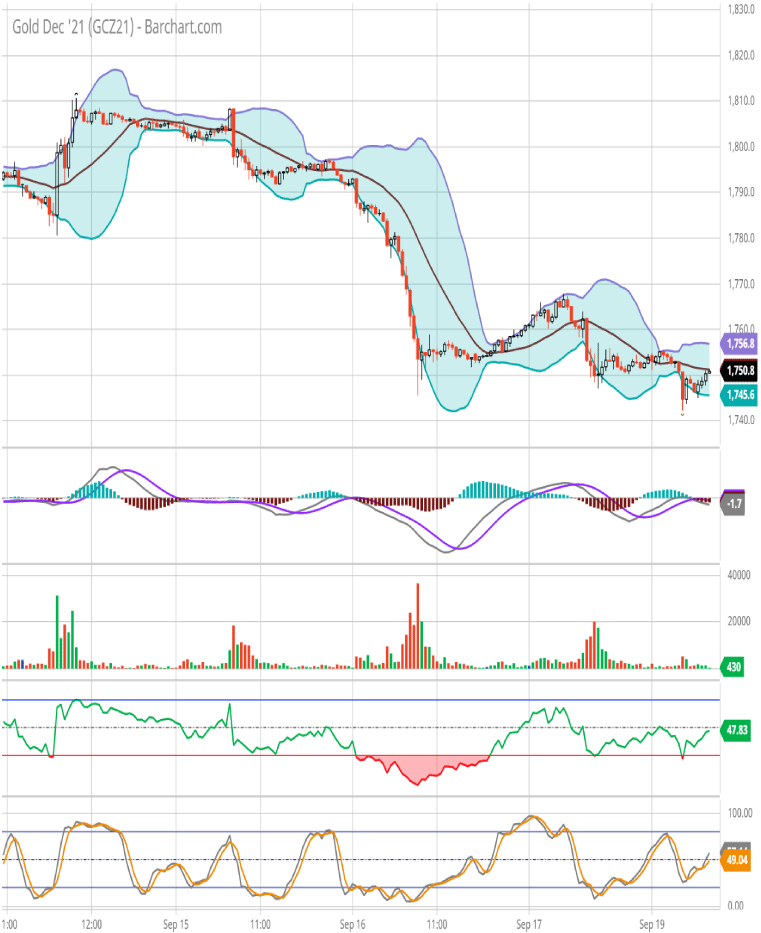Click the 1,830.0 price axis label
The image size is (761, 933).
(741, 10)
